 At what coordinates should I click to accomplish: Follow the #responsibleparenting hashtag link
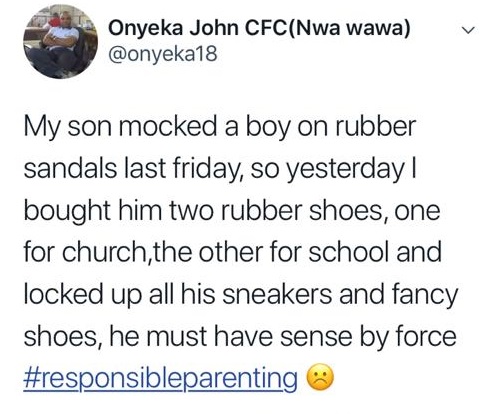(x=160, y=379)
